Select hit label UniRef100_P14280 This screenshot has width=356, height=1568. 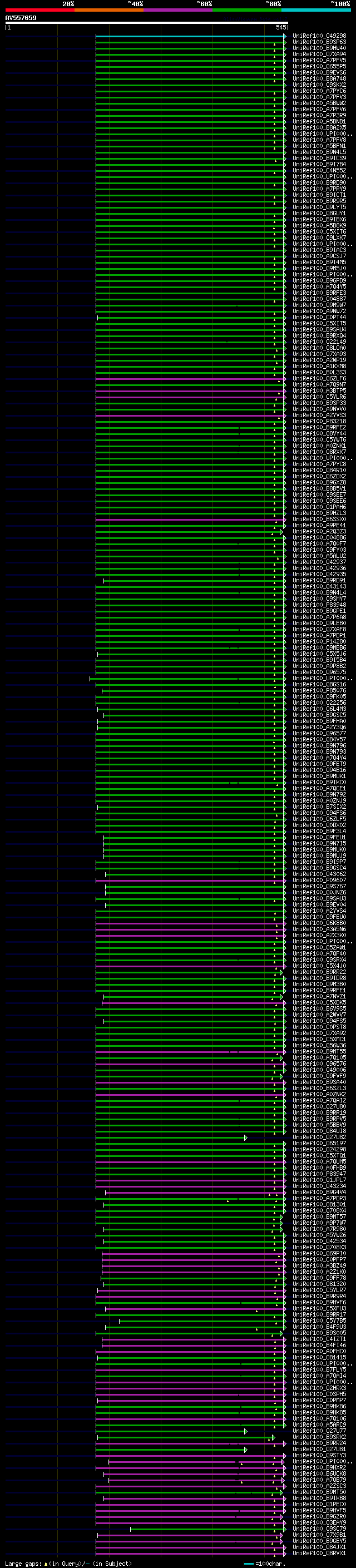coord(319,641)
